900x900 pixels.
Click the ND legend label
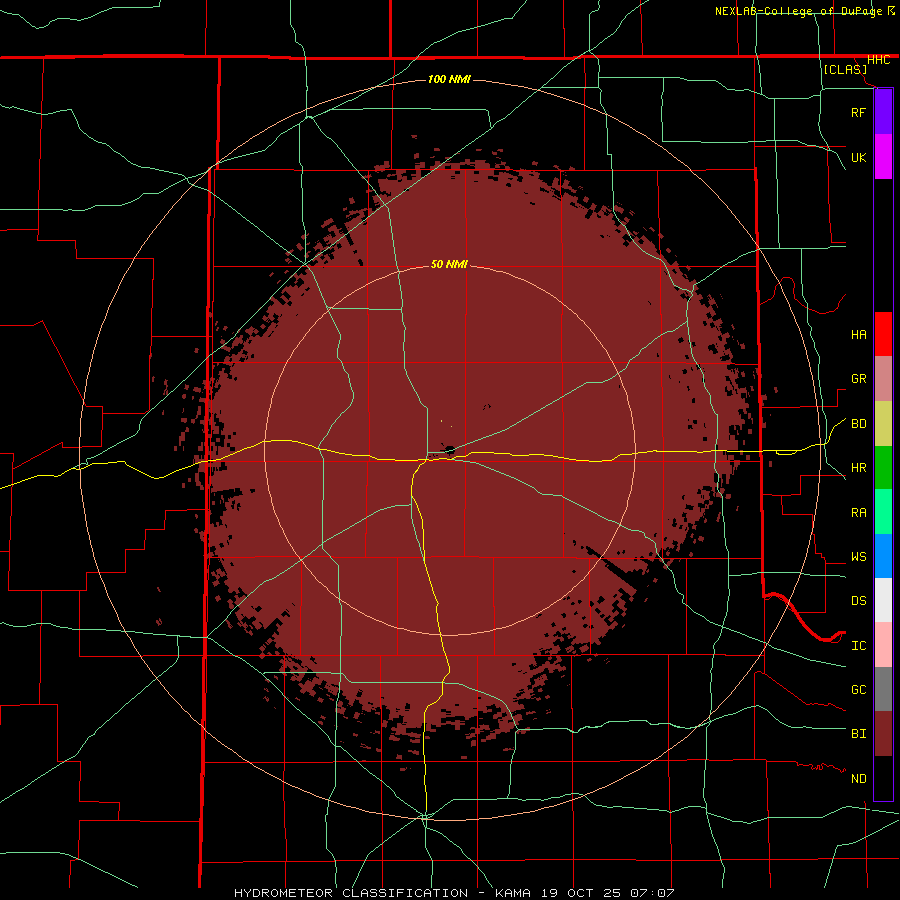[x=858, y=779]
